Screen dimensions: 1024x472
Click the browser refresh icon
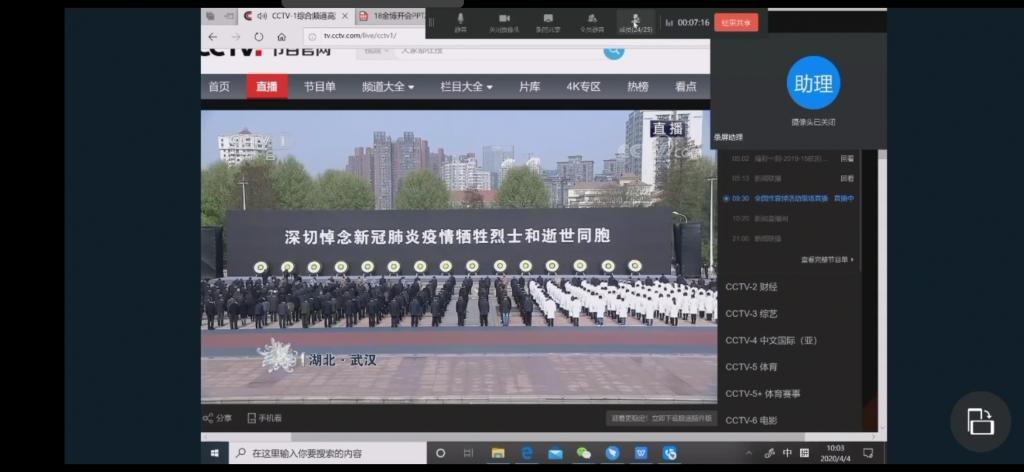[x=258, y=37]
